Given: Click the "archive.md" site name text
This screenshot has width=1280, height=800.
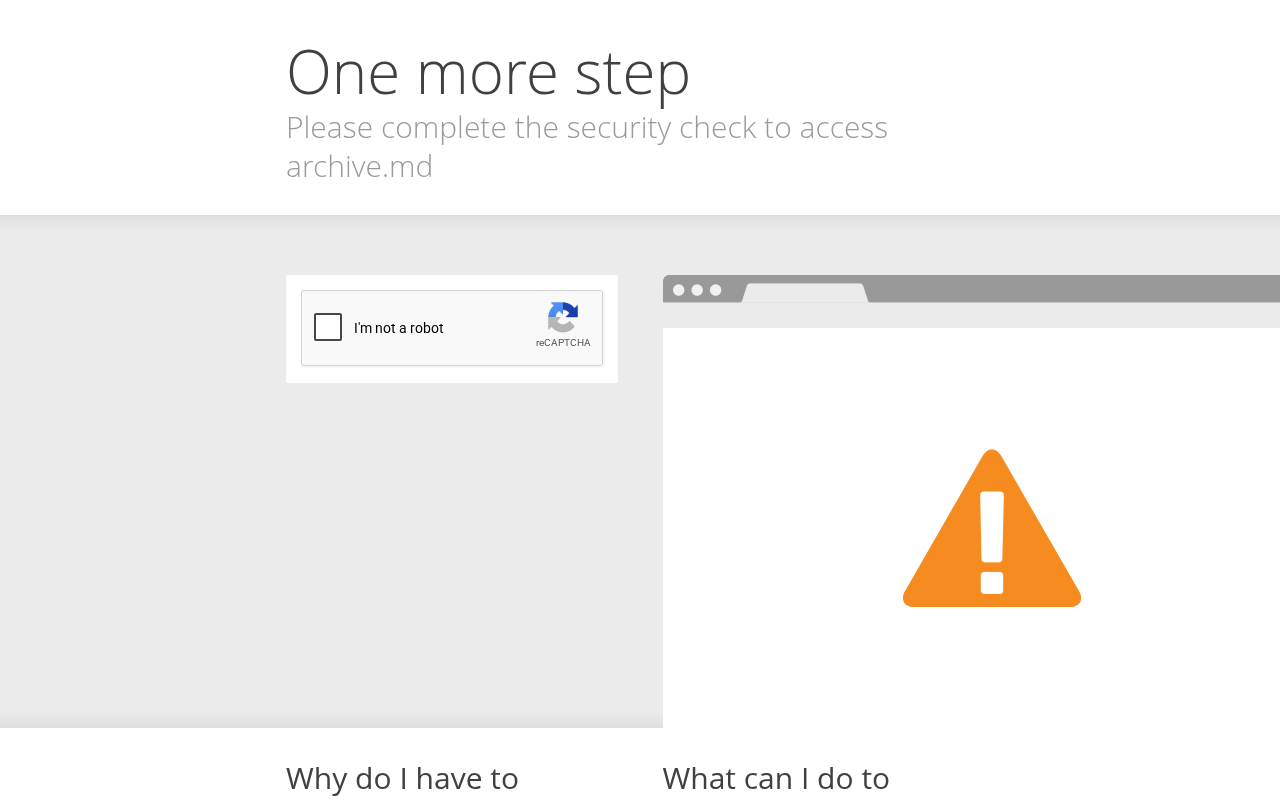Looking at the screenshot, I should pyautogui.click(x=359, y=166).
